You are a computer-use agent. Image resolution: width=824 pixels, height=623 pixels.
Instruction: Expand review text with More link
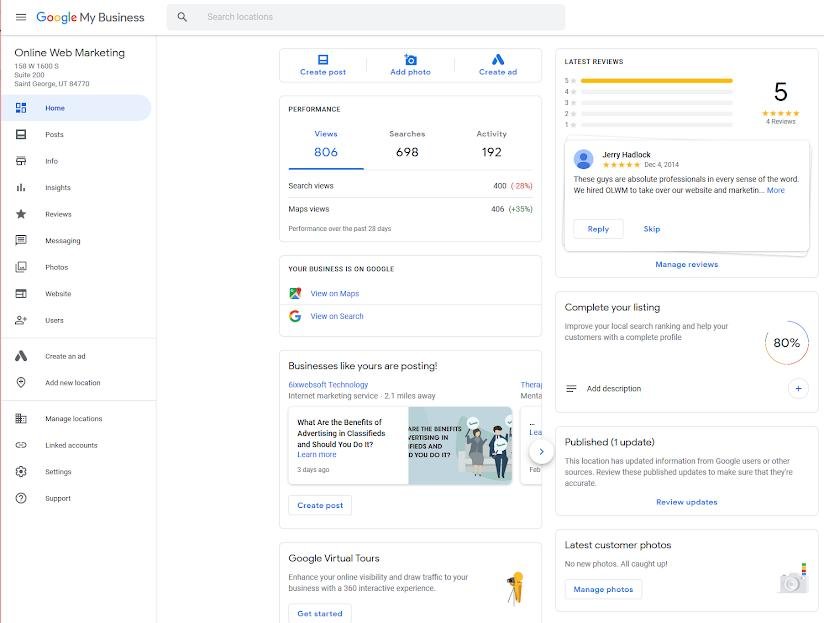[776, 190]
